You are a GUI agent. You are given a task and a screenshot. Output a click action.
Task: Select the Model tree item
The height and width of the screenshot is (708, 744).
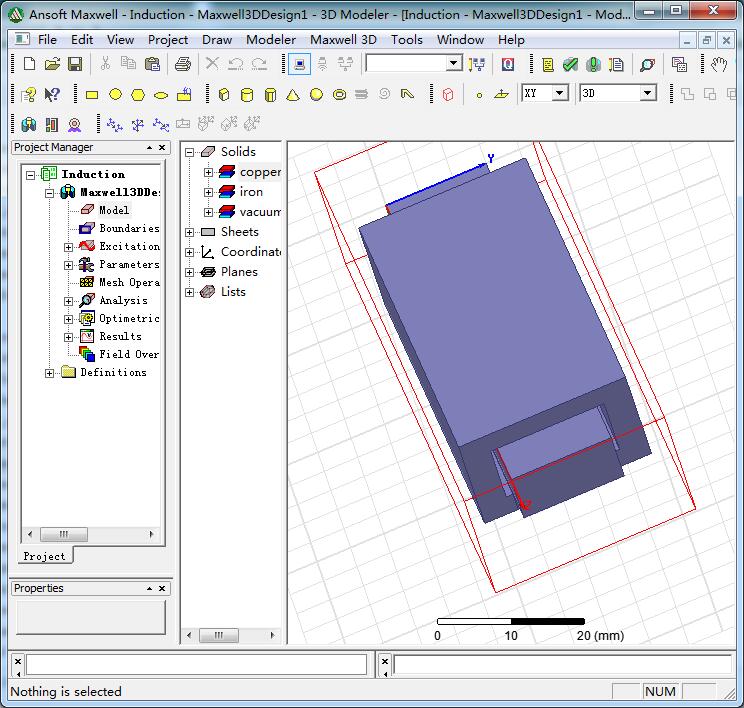point(114,210)
